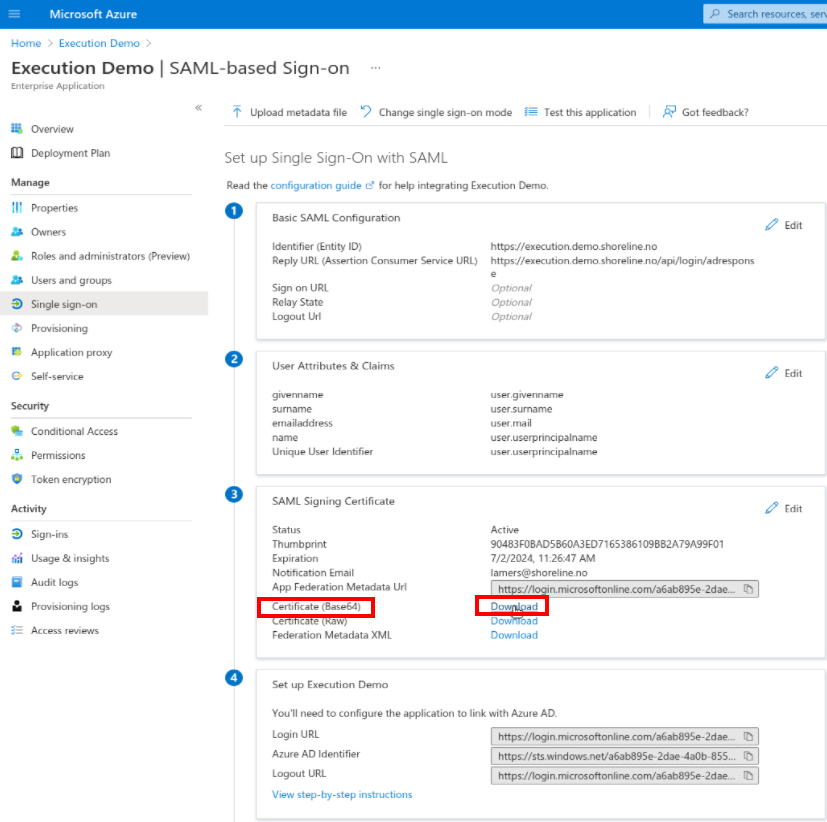
Task: Copy the App Federation Metadata Url
Action: coord(748,589)
